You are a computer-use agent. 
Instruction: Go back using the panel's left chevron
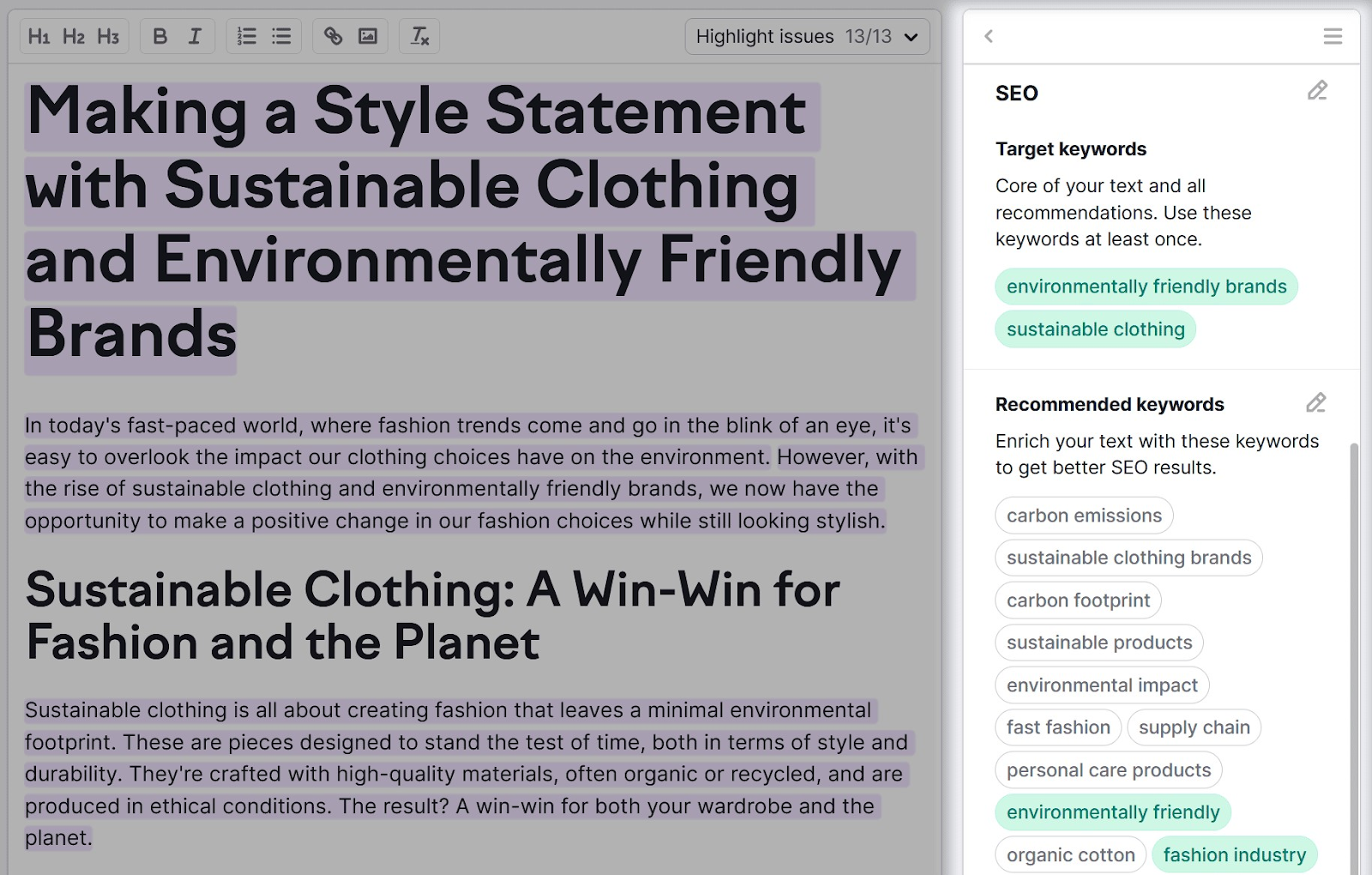[989, 36]
